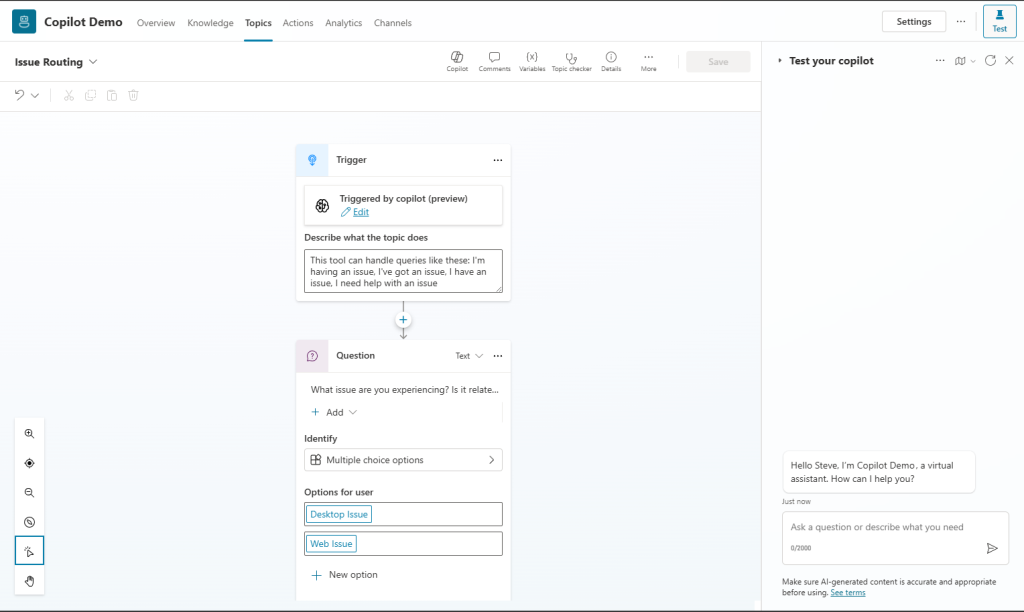Zoom in on the authoring canvas
This screenshot has height=612, width=1024.
click(29, 433)
